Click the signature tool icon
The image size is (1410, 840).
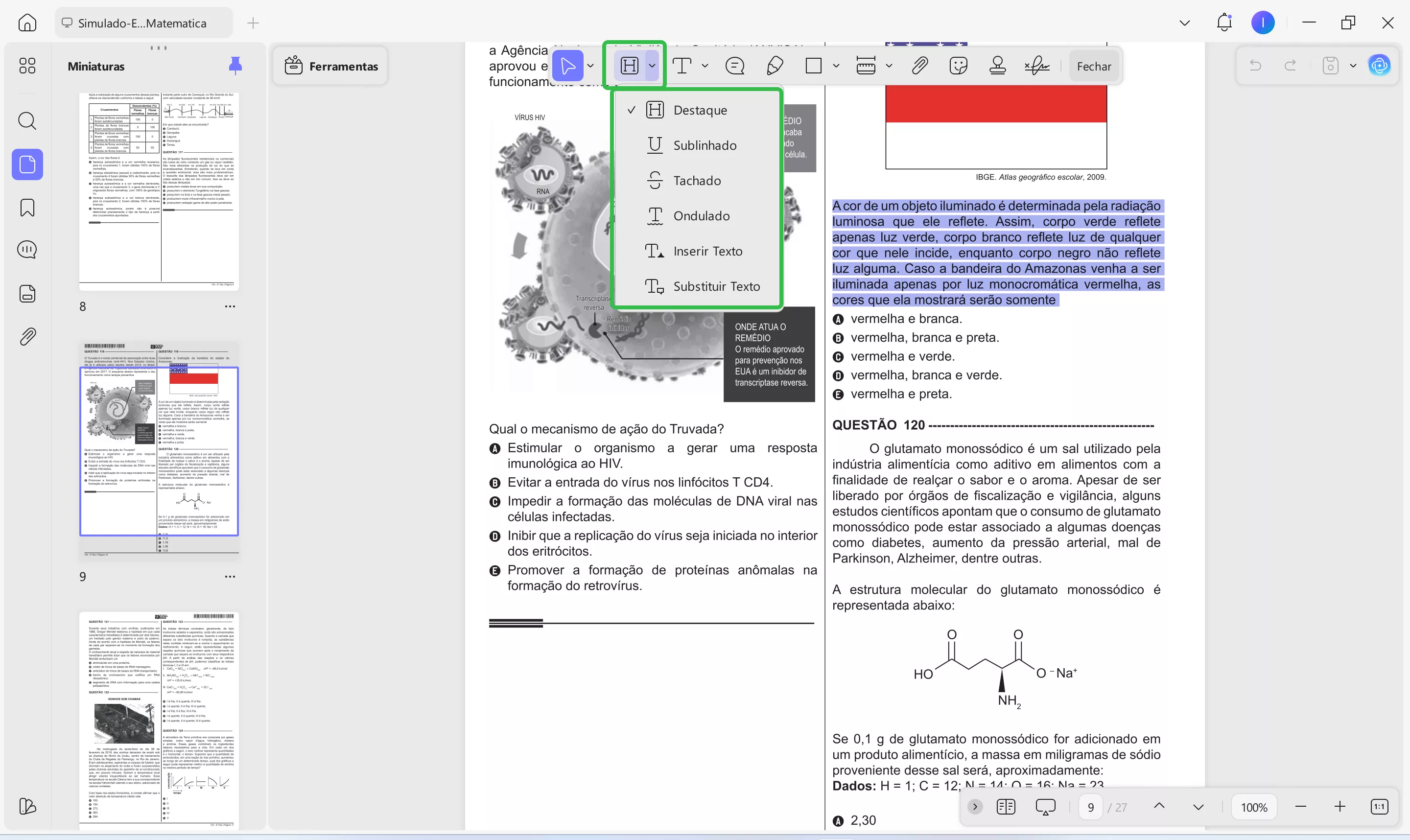(1037, 66)
